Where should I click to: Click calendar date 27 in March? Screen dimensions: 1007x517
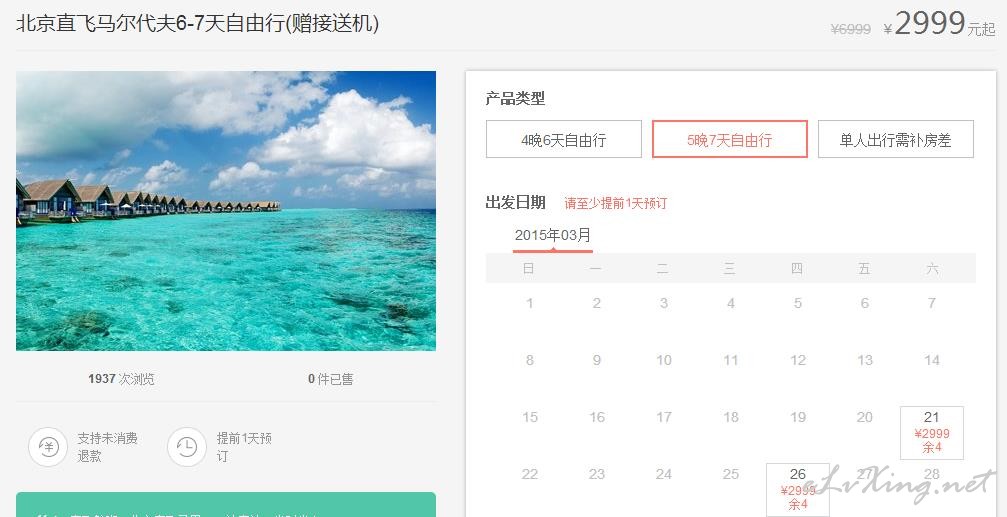click(864, 474)
